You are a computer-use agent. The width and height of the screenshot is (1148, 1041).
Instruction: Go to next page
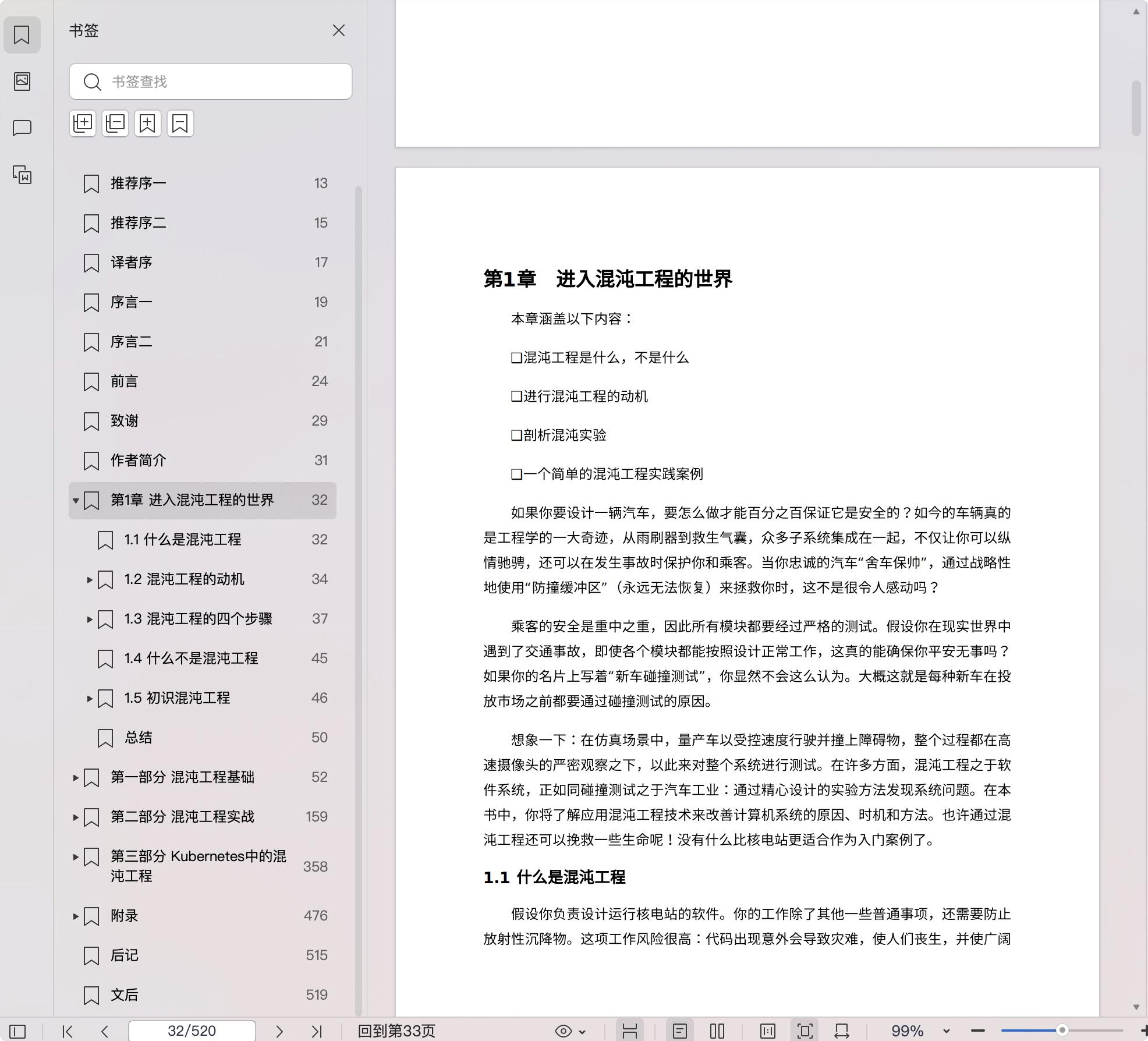279,1031
